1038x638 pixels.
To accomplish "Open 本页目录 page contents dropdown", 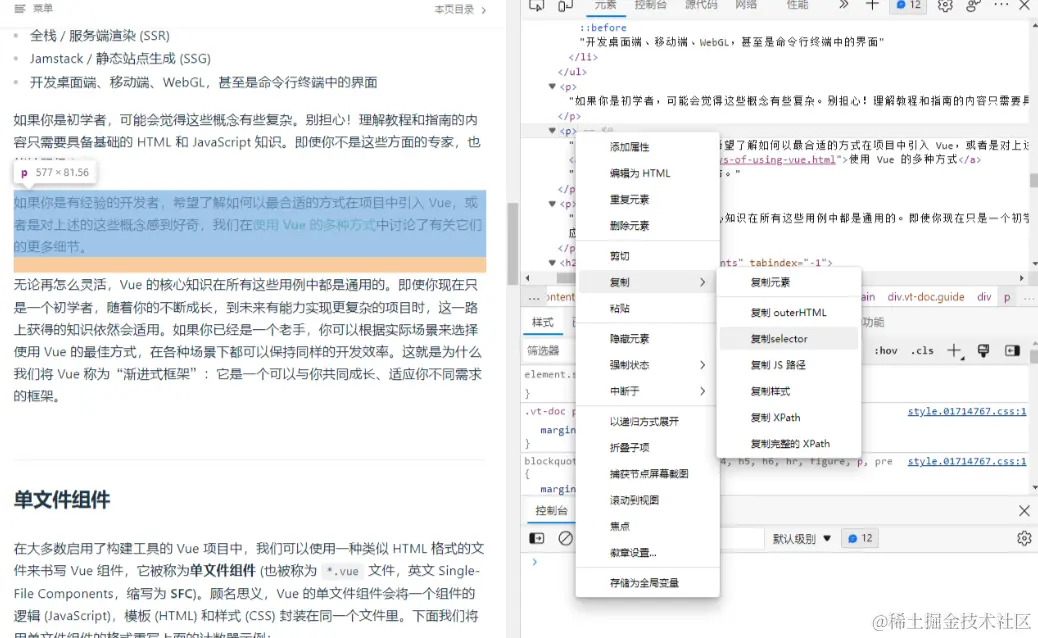I will [x=460, y=9].
